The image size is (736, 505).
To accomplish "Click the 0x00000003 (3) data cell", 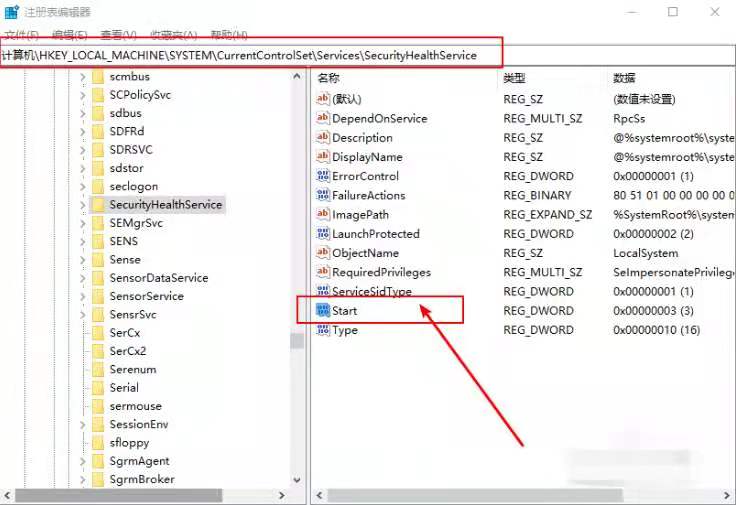I will [x=653, y=311].
